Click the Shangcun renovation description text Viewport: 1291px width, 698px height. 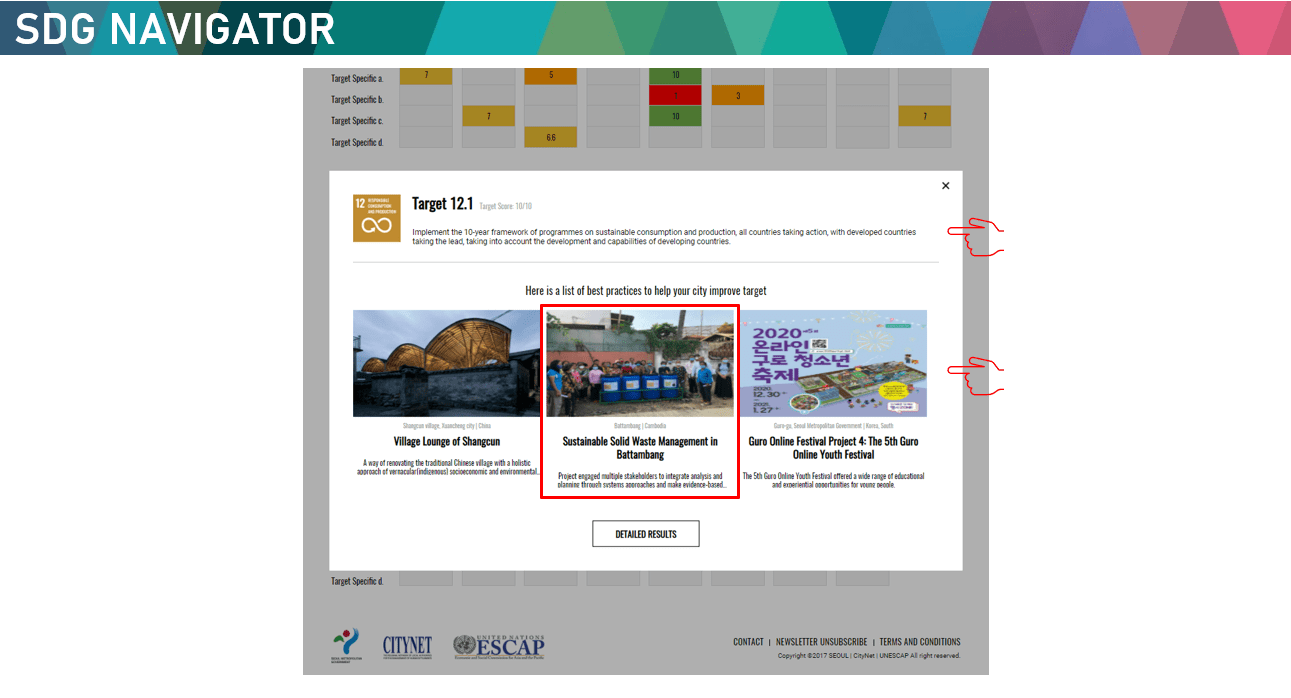447,468
